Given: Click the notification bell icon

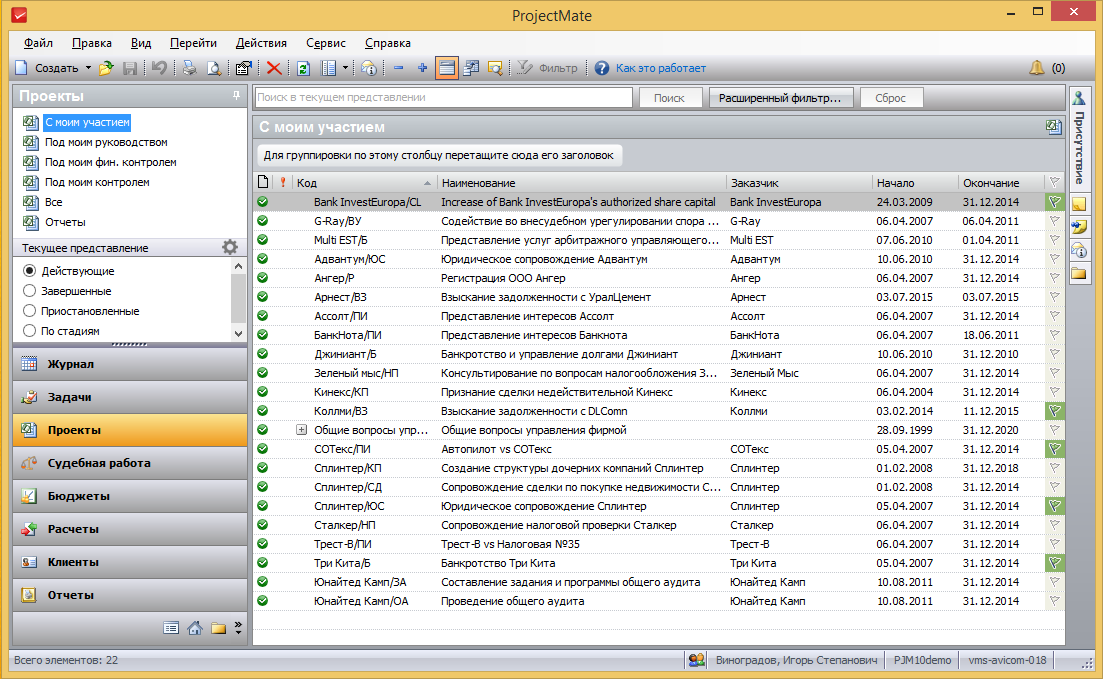Looking at the screenshot, I should 1037,68.
